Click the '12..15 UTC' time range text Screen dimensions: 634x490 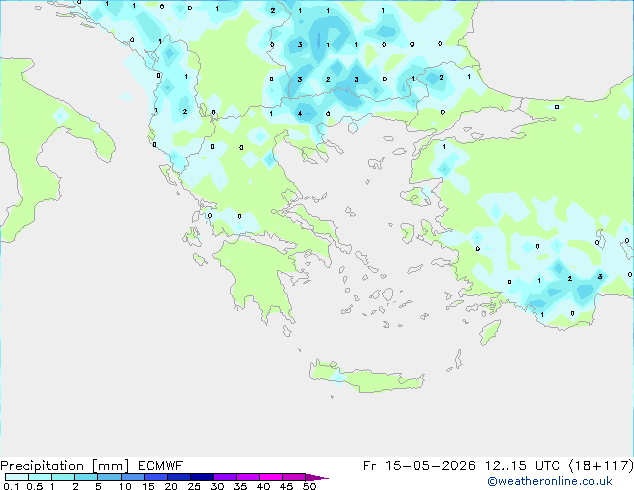click(523, 466)
